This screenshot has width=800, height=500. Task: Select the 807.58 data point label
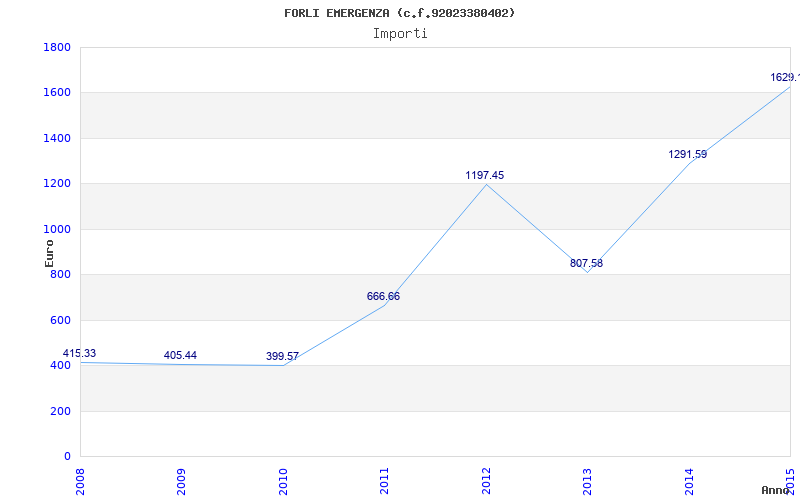586,263
